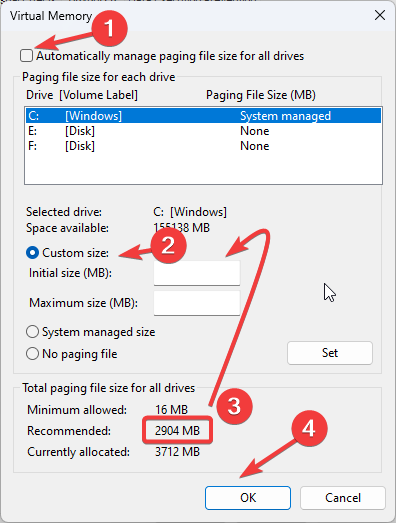
Task: Click the Virtual Memory title bar text
Action: (51, 16)
